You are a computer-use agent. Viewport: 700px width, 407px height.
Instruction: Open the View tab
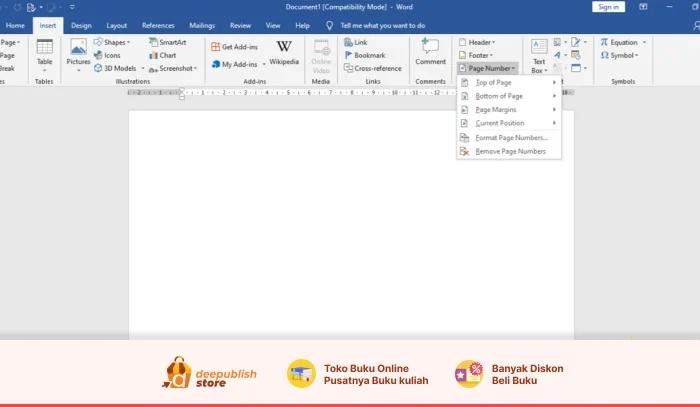click(273, 25)
